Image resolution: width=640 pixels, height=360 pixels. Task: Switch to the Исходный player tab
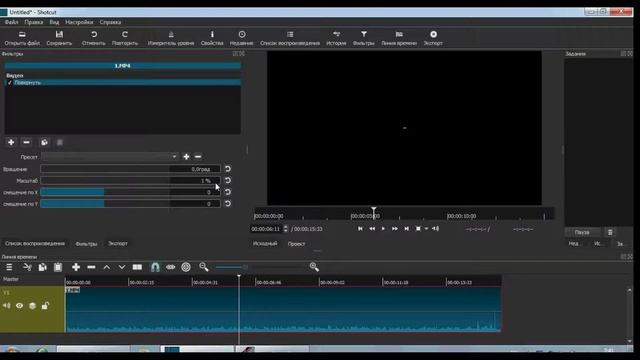point(265,244)
